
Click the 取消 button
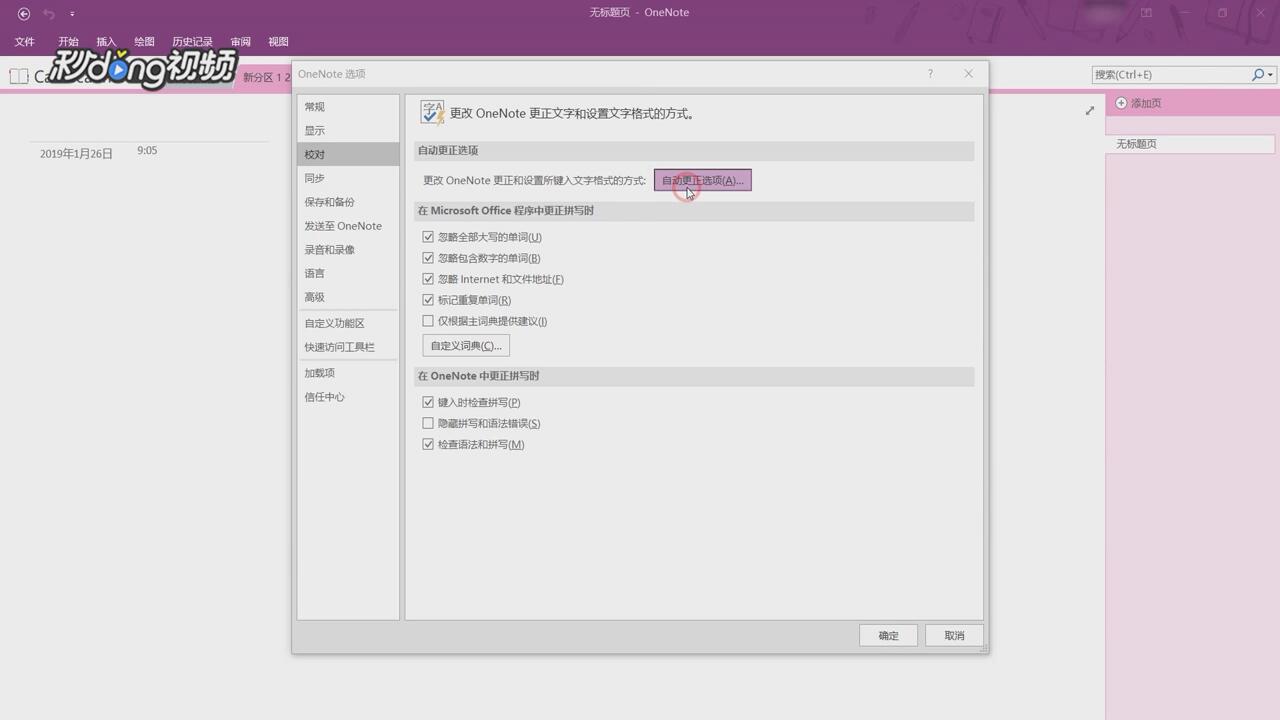[954, 636]
